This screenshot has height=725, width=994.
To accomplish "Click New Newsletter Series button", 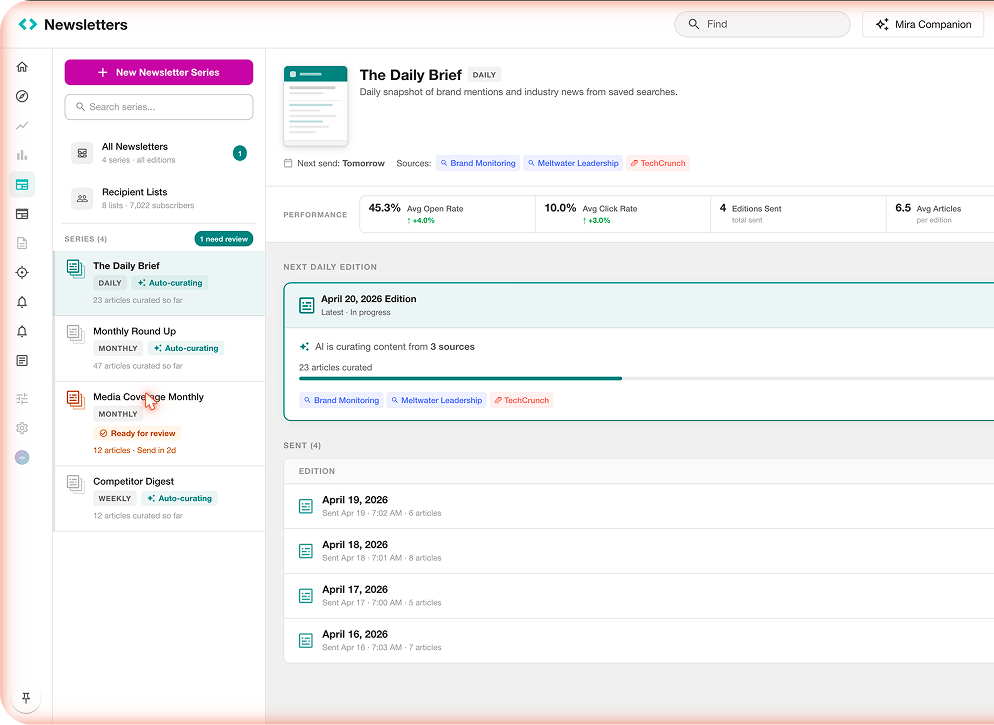I will 158,72.
